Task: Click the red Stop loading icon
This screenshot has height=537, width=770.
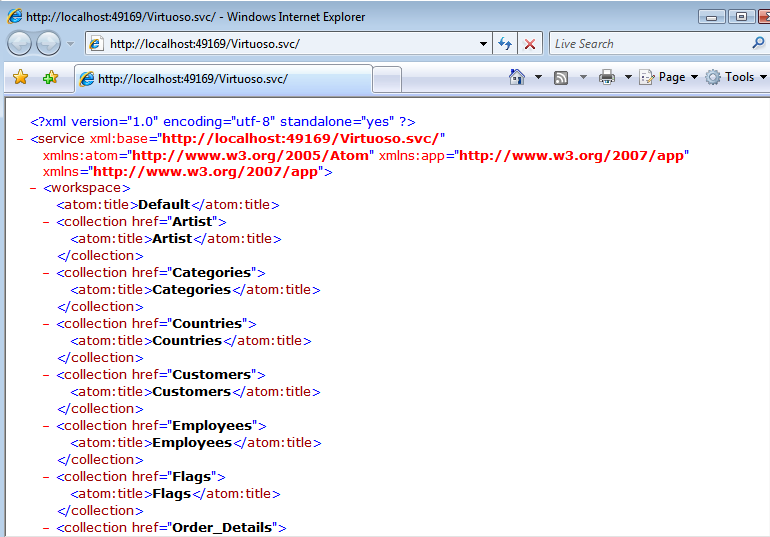Action: (530, 44)
